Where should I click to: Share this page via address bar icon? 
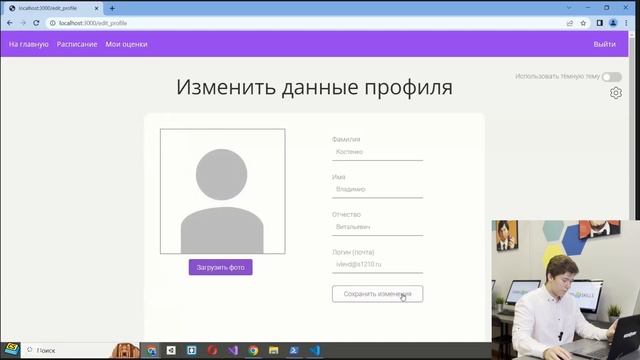pyautogui.click(x=570, y=23)
